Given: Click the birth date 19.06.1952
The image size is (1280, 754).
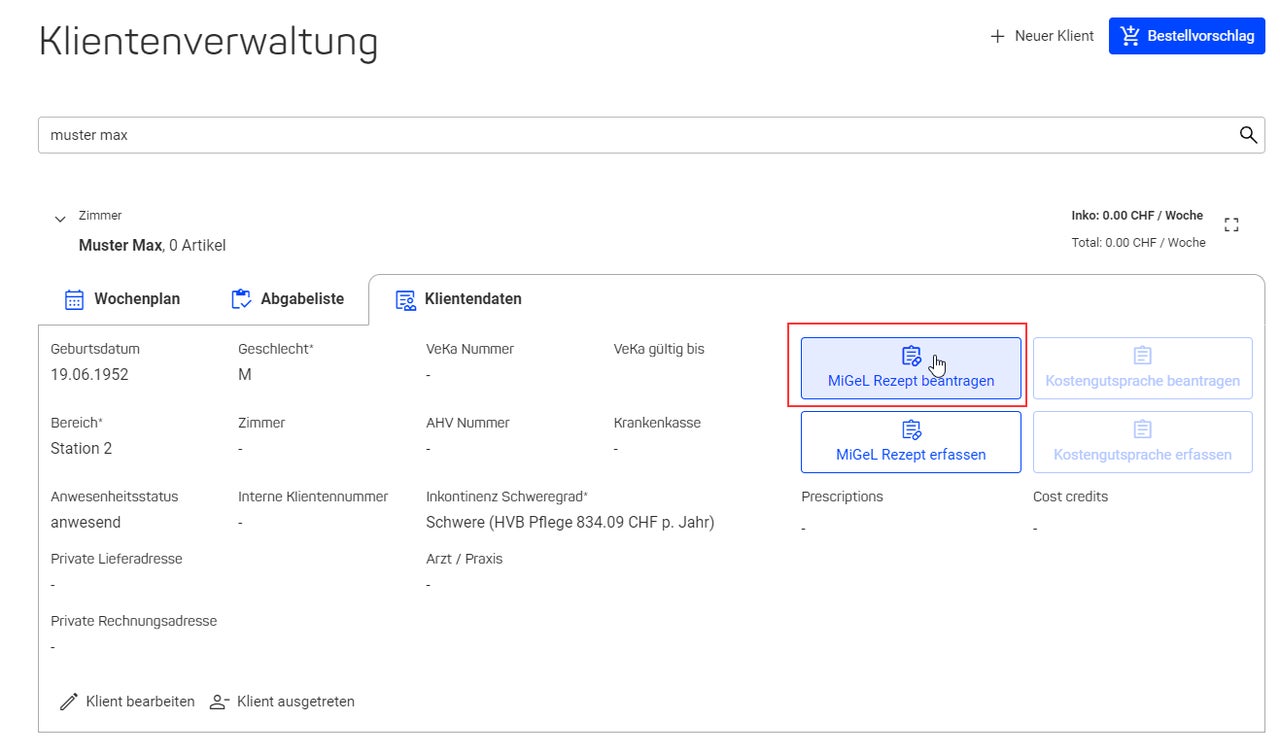Looking at the screenshot, I should tap(90, 375).
